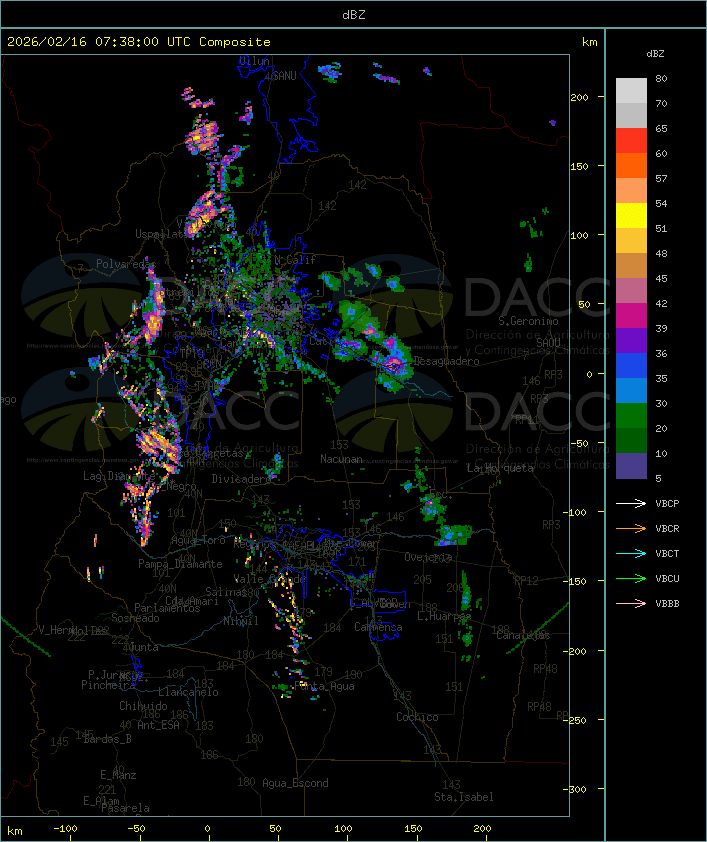Screen dimensions: 707x842
Task: Click the km unit label at bottom left
Action: tap(14, 831)
